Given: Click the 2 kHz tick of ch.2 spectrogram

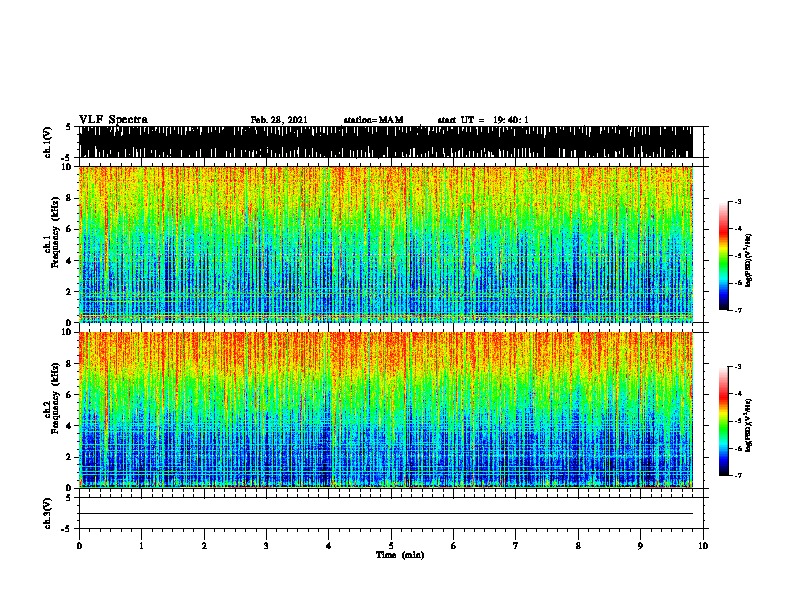Looking at the screenshot, I should coord(70,457).
